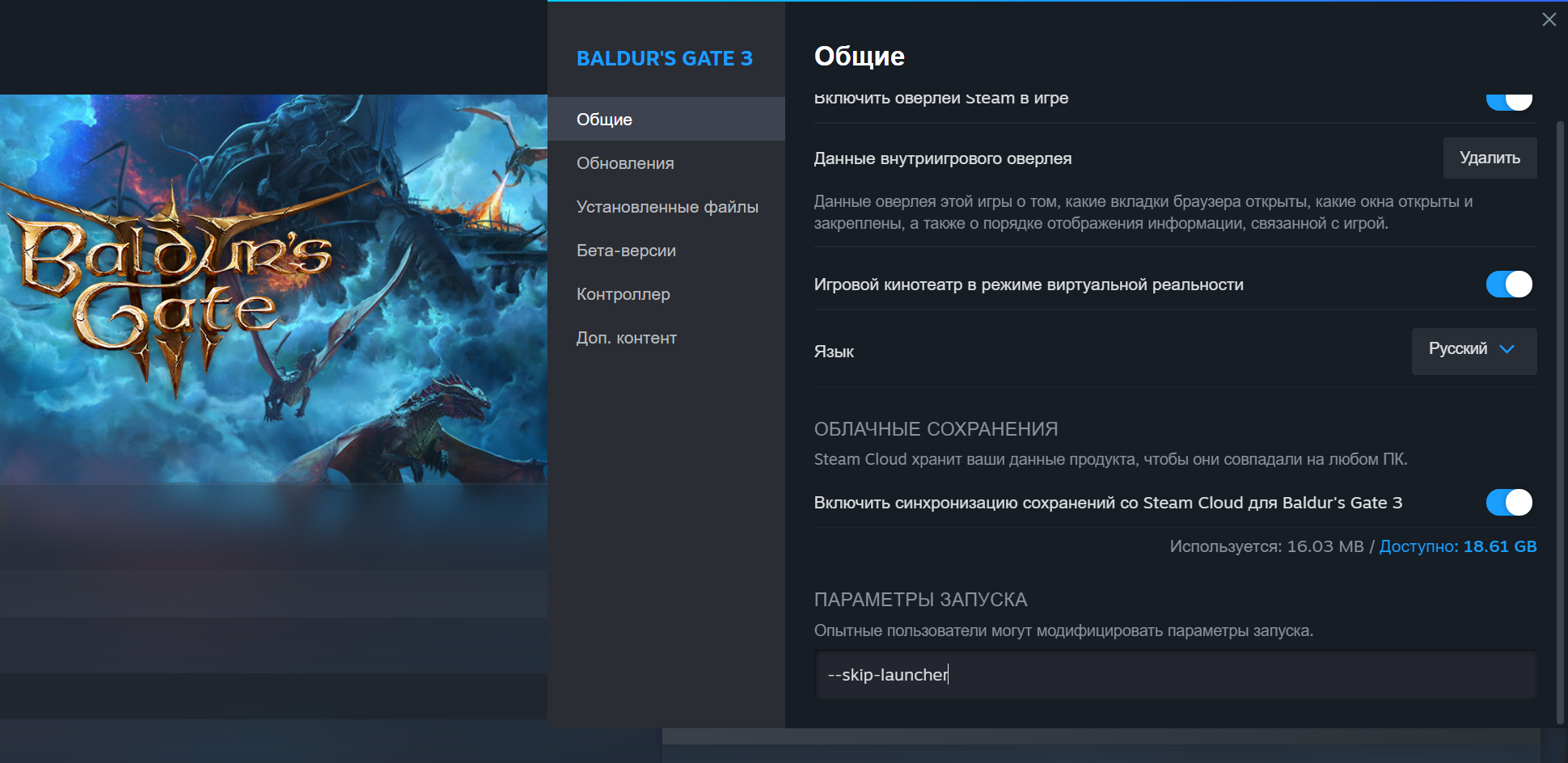Click the Язык label
Image resolution: width=1568 pixels, height=763 pixels.
tap(834, 352)
